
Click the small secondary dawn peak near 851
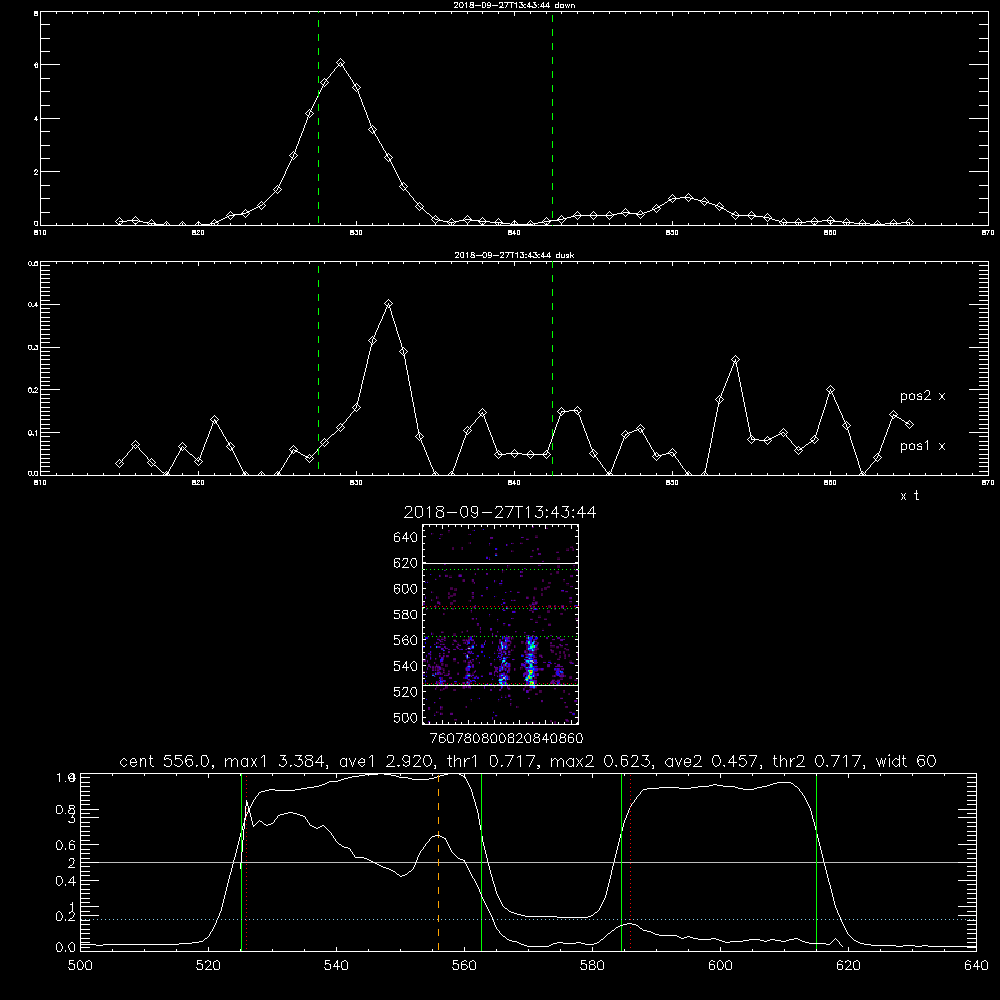(688, 197)
